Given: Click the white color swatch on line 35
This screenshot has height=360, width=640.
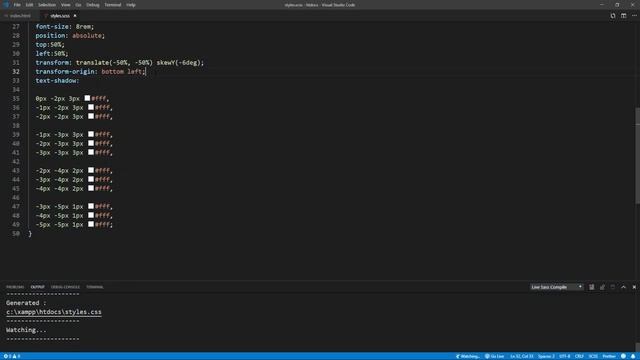Looking at the screenshot, I should (87, 98).
